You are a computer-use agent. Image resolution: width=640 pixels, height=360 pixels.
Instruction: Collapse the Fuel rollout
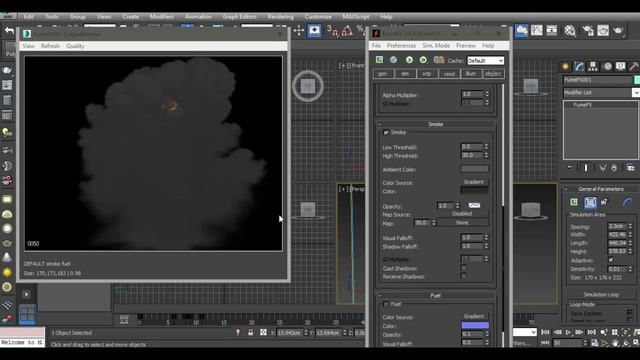(435, 295)
